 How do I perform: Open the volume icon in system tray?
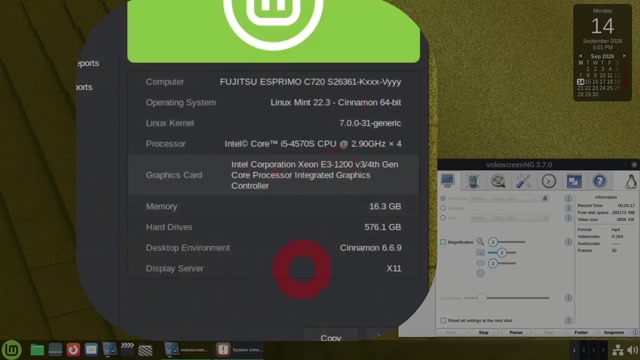click(633, 350)
